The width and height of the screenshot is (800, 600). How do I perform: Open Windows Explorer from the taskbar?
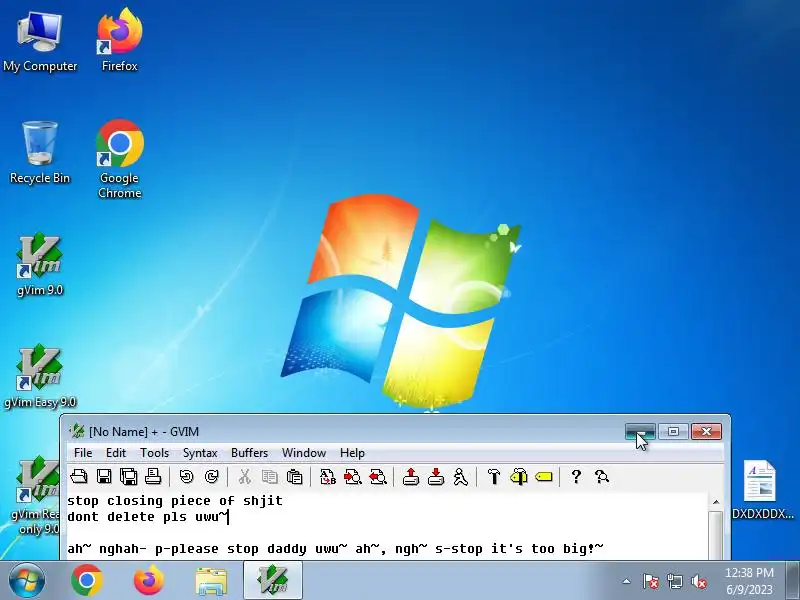(x=211, y=581)
